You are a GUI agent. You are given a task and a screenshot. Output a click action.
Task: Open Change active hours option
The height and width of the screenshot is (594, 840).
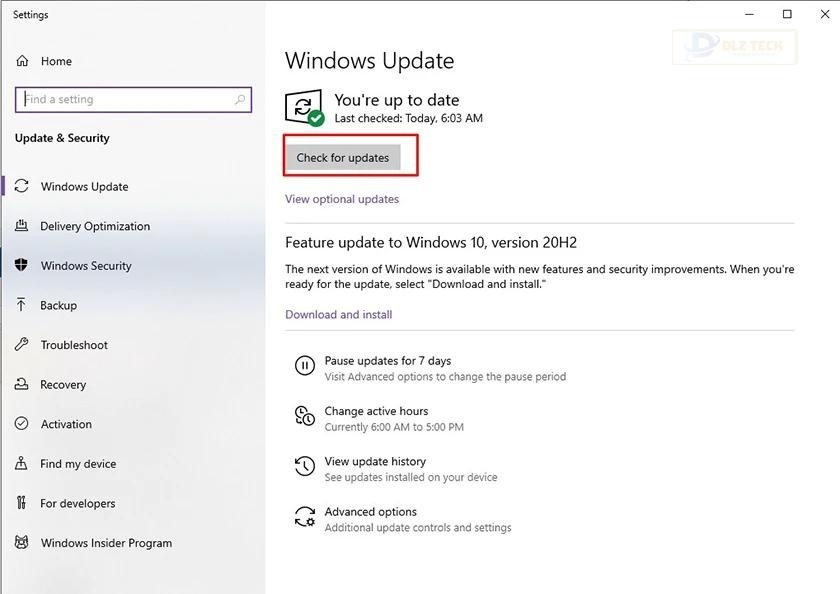376,411
